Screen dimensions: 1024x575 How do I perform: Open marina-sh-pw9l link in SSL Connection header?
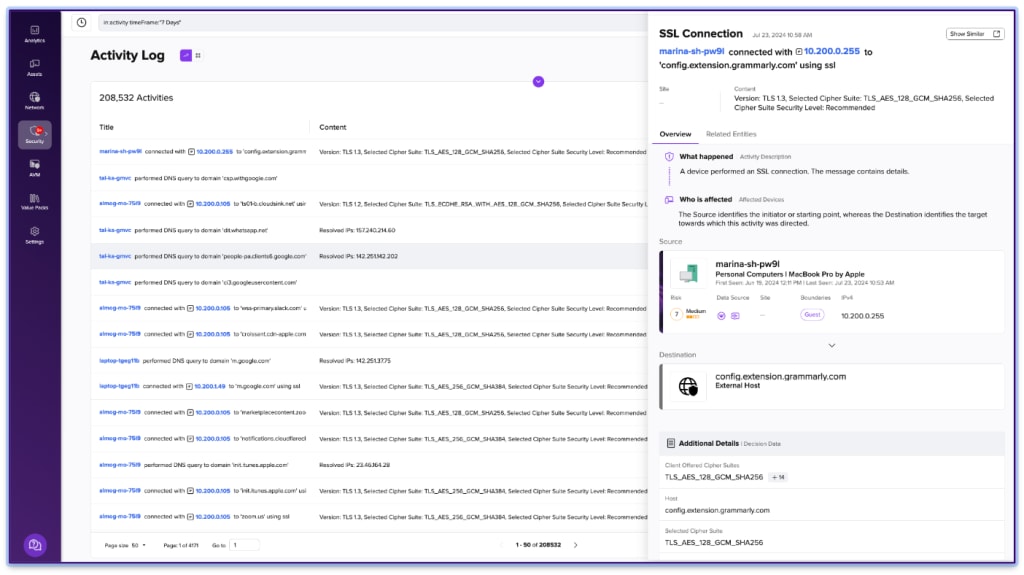coord(691,52)
